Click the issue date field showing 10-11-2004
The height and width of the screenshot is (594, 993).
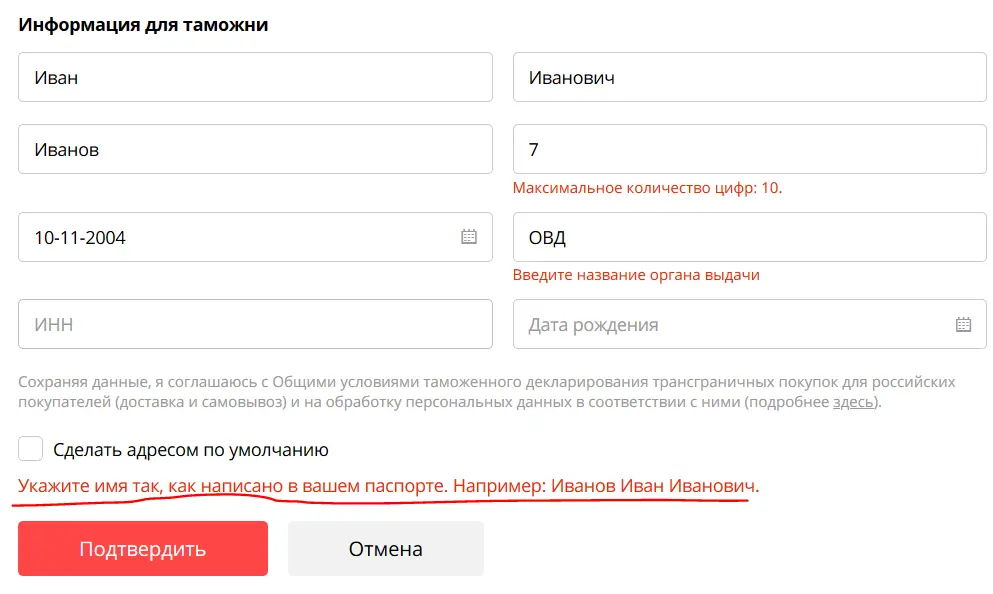pyautogui.click(x=255, y=237)
